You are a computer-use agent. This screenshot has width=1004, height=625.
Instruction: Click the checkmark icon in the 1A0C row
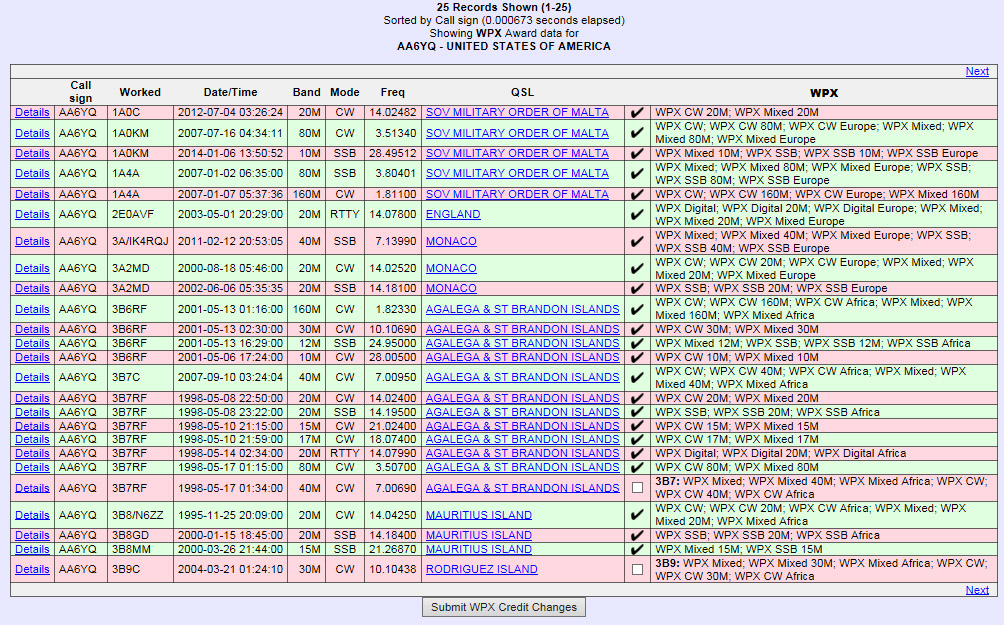tap(637, 113)
